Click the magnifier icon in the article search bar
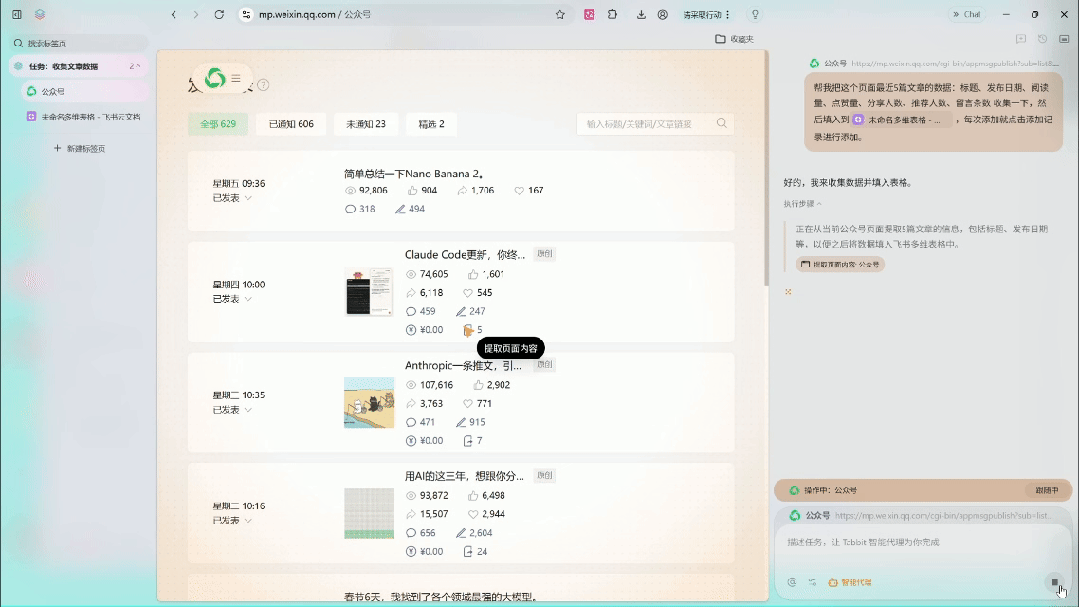Screen dimensions: 1079x607 (x=721, y=123)
